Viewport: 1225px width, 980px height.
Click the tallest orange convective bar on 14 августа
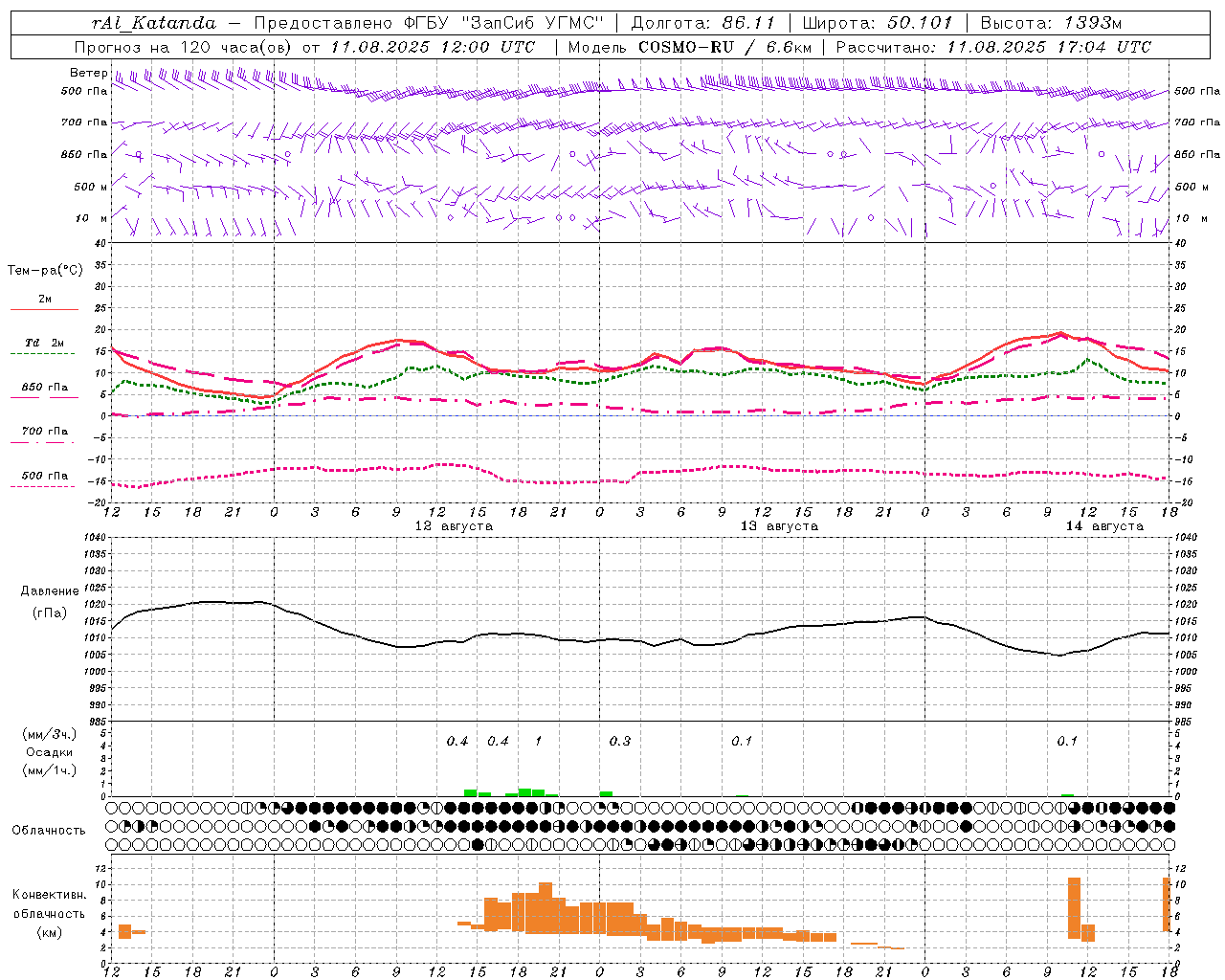pos(1074,908)
